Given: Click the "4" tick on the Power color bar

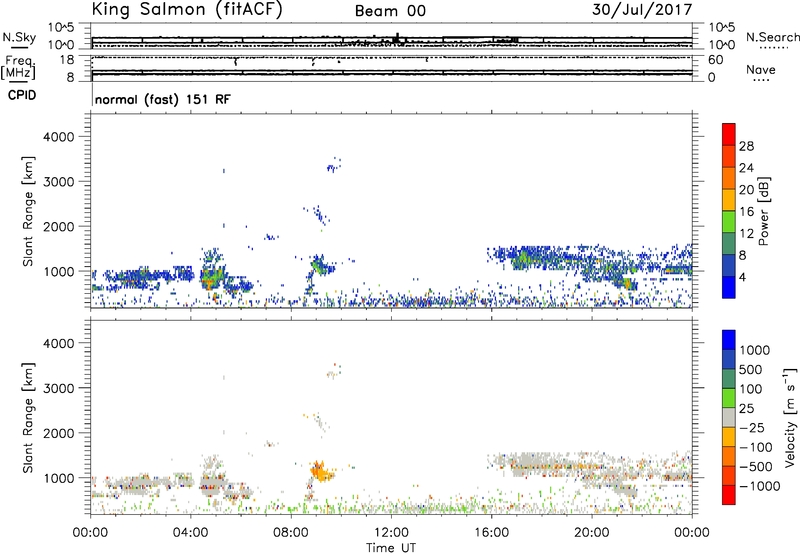Looking at the screenshot, I should [x=743, y=277].
